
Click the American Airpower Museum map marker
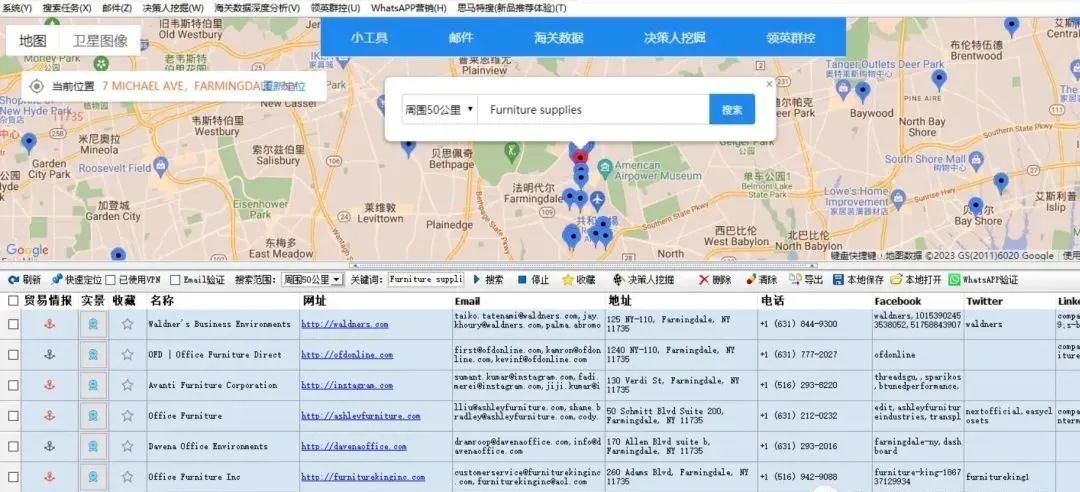(x=605, y=167)
